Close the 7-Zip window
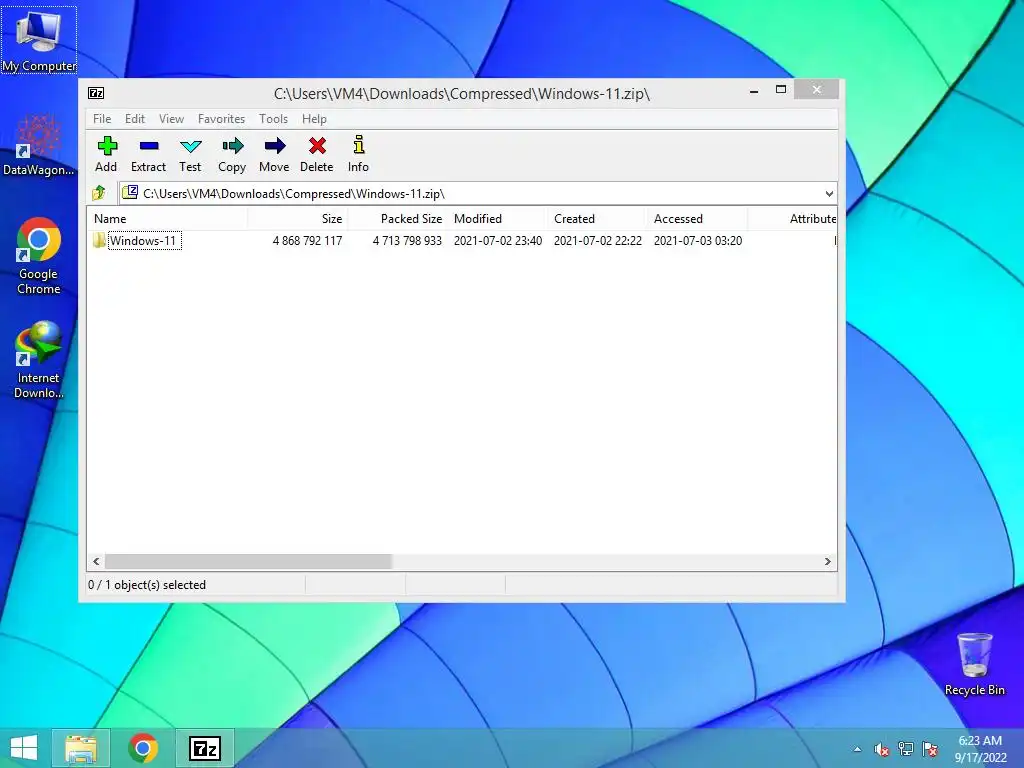 pos(816,89)
